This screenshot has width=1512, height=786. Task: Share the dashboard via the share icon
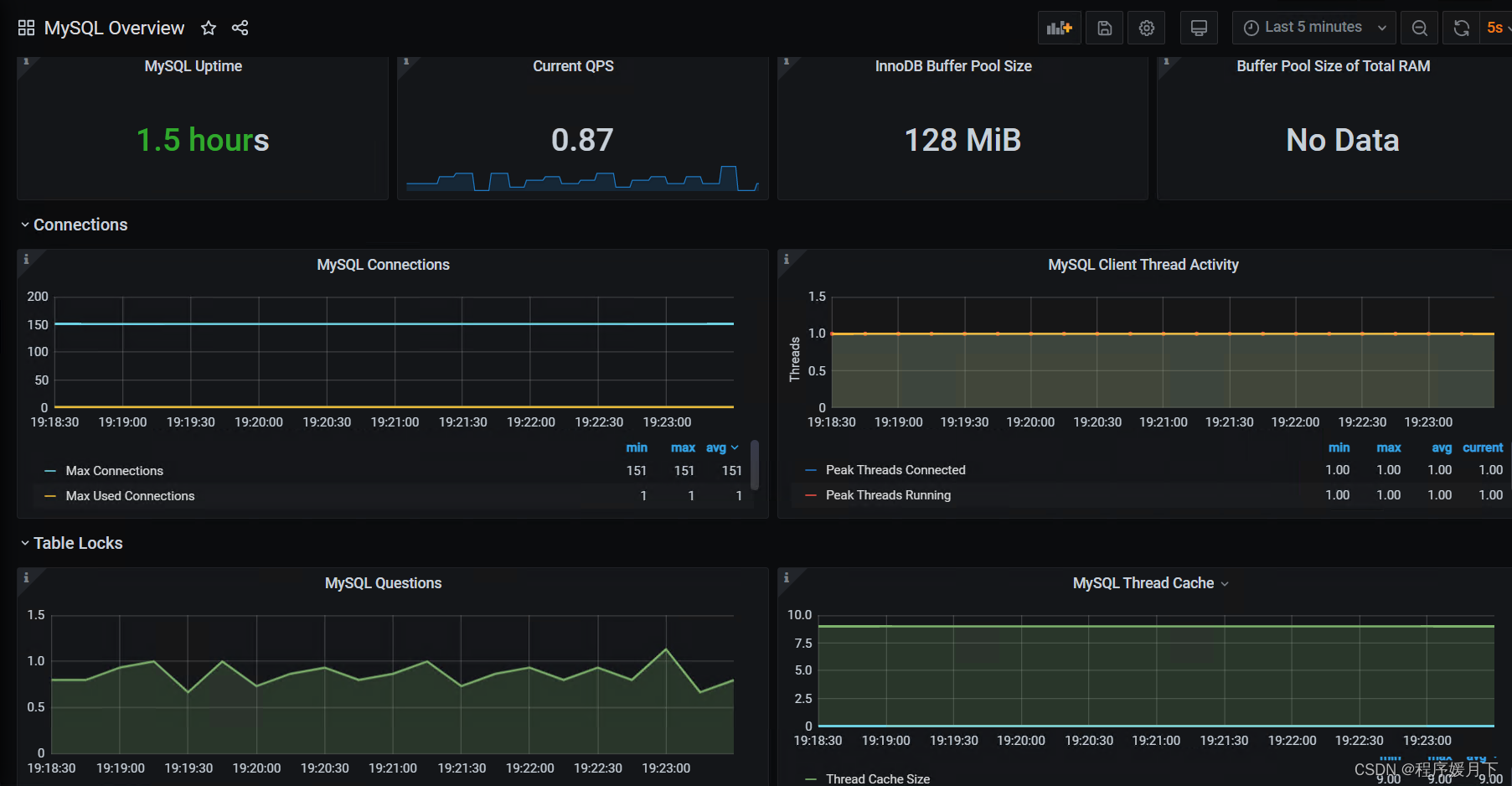(x=240, y=28)
